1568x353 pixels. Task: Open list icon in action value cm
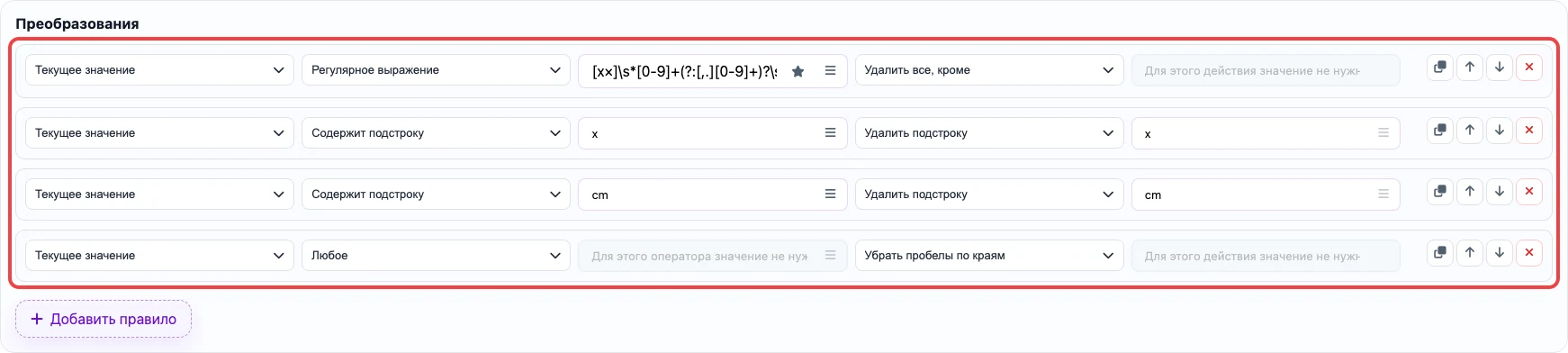coord(1383,194)
